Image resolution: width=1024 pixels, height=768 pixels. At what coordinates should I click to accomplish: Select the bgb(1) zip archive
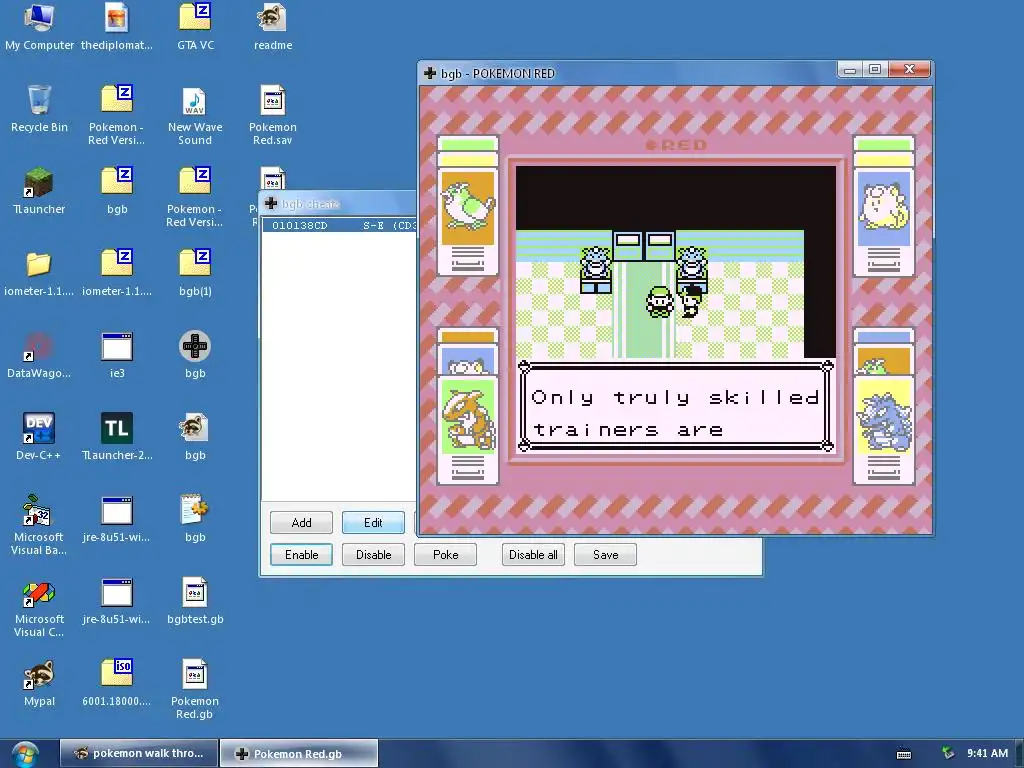[x=195, y=273]
